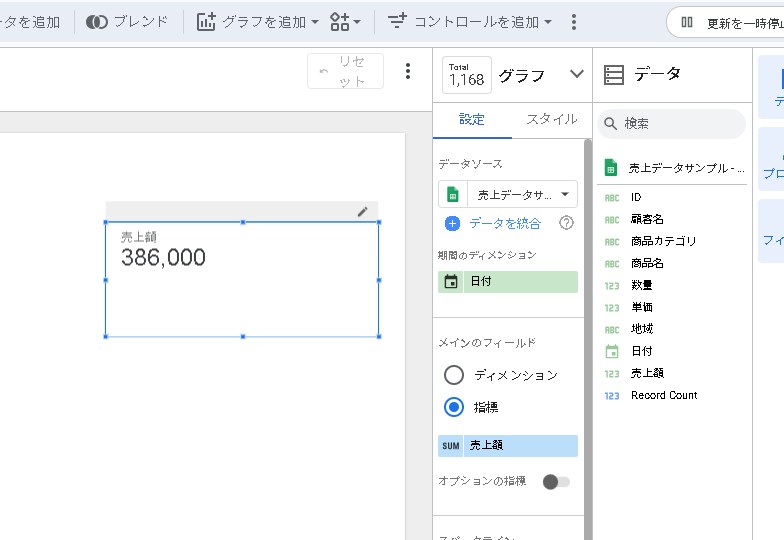Switch to the スタイル tab
This screenshot has width=784, height=540.
click(x=551, y=119)
